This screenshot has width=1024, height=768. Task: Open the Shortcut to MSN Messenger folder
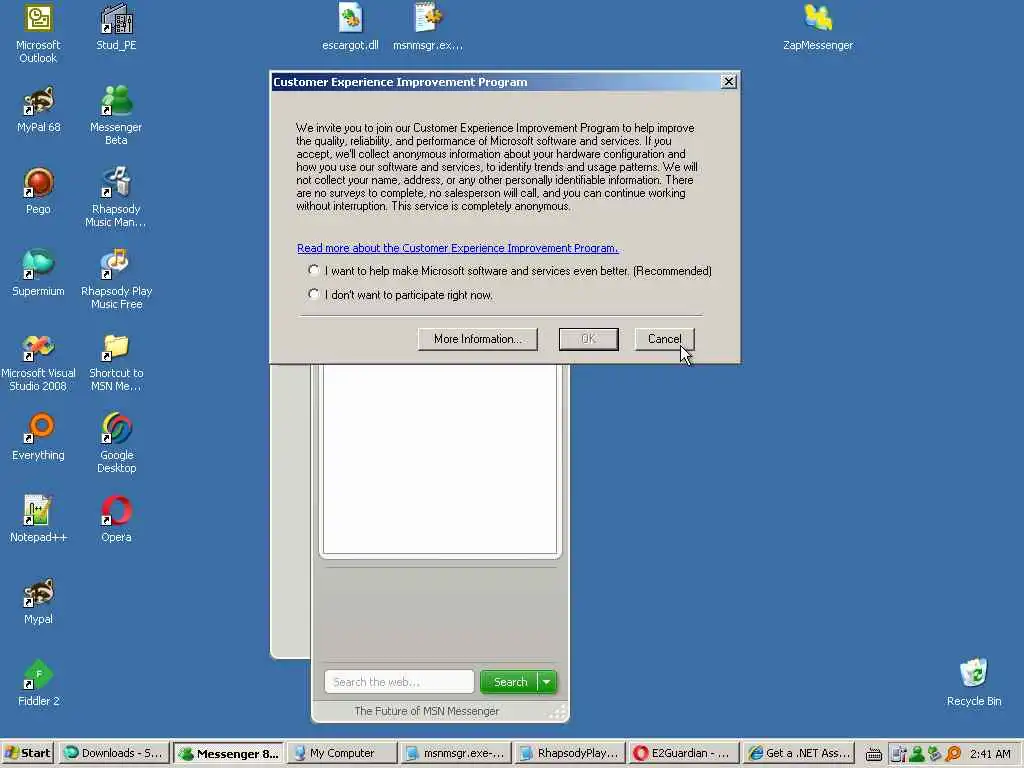point(116,362)
